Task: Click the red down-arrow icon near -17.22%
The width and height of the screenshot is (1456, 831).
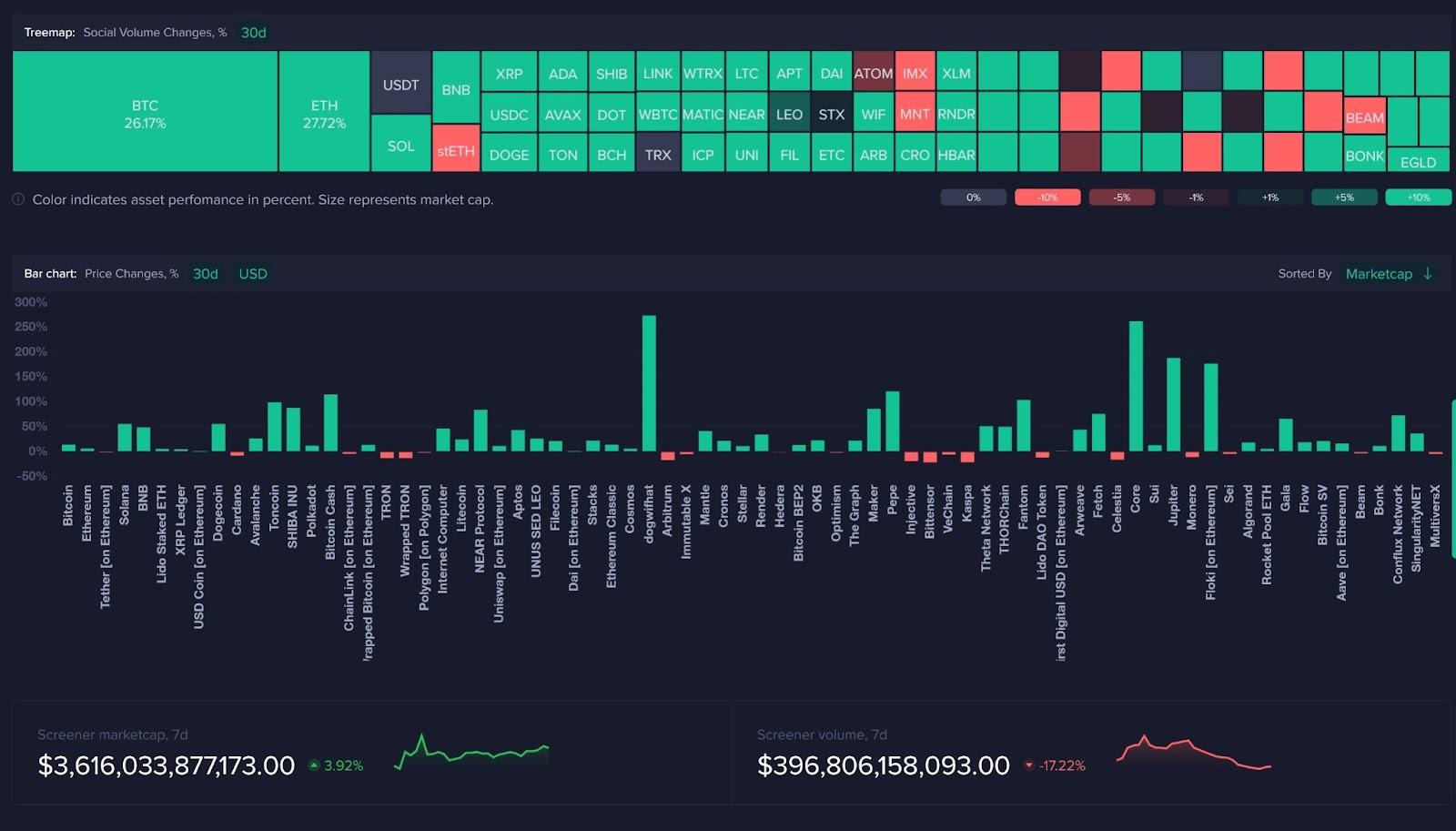Action: coord(1029,765)
